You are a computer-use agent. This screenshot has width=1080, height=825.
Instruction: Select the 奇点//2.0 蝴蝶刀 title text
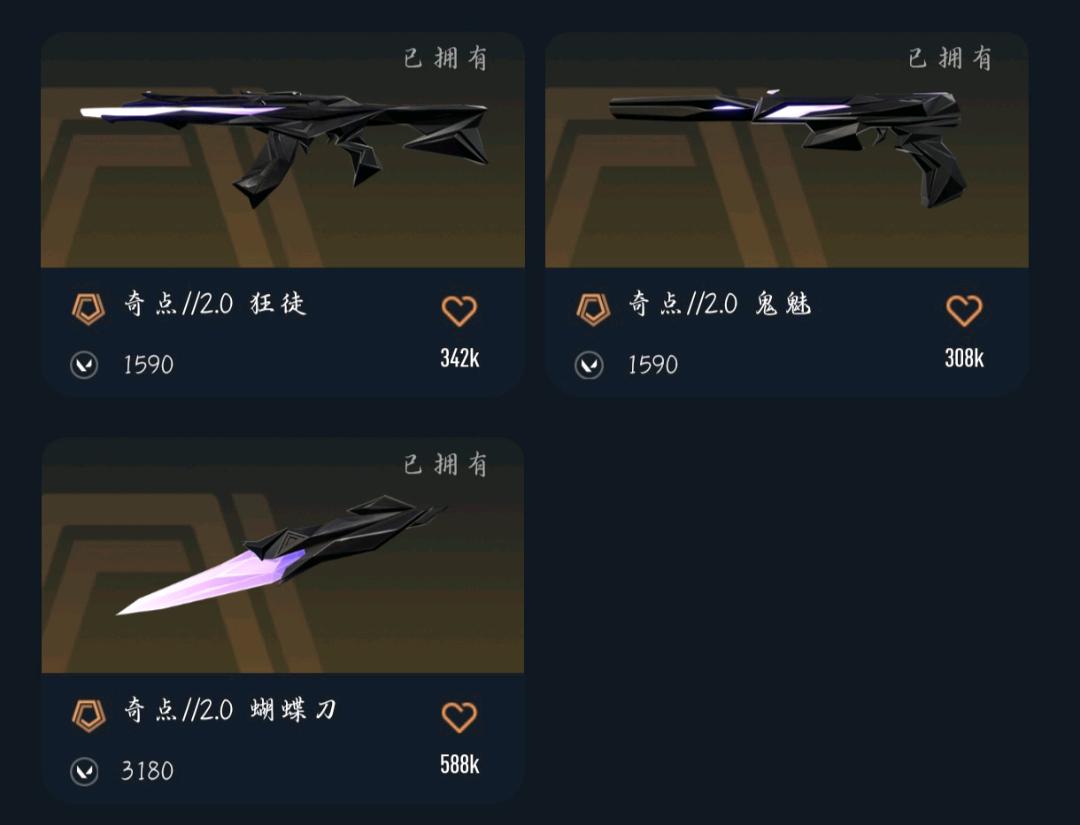click(230, 709)
